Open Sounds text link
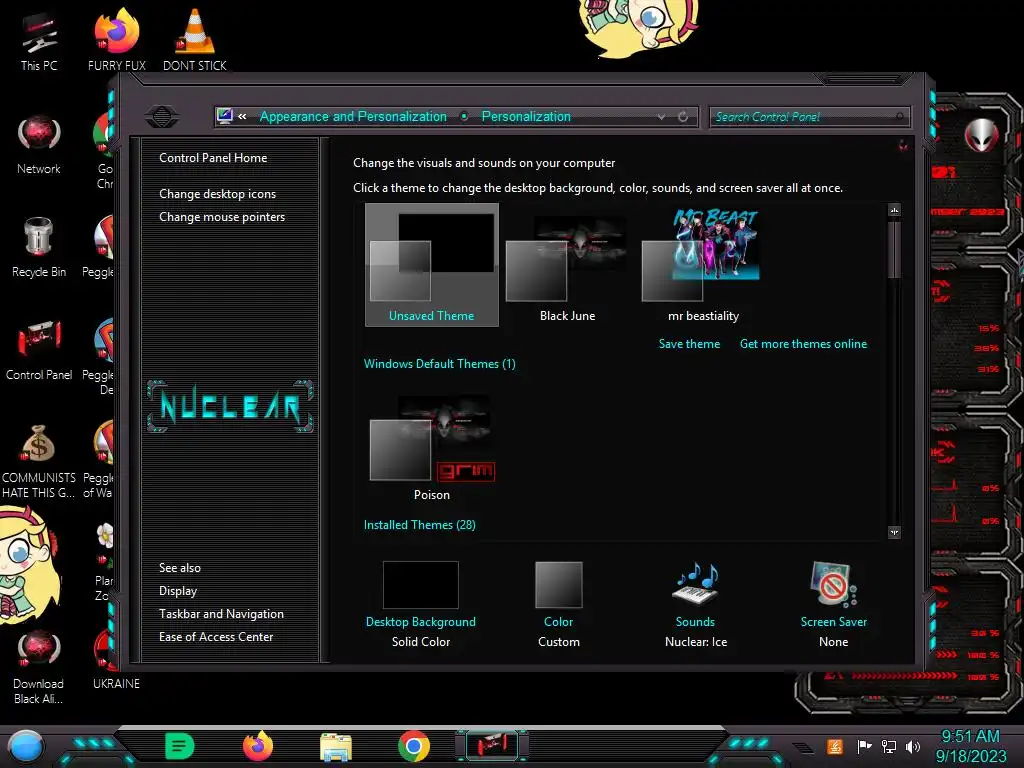The width and height of the screenshot is (1024, 768). coord(695,622)
